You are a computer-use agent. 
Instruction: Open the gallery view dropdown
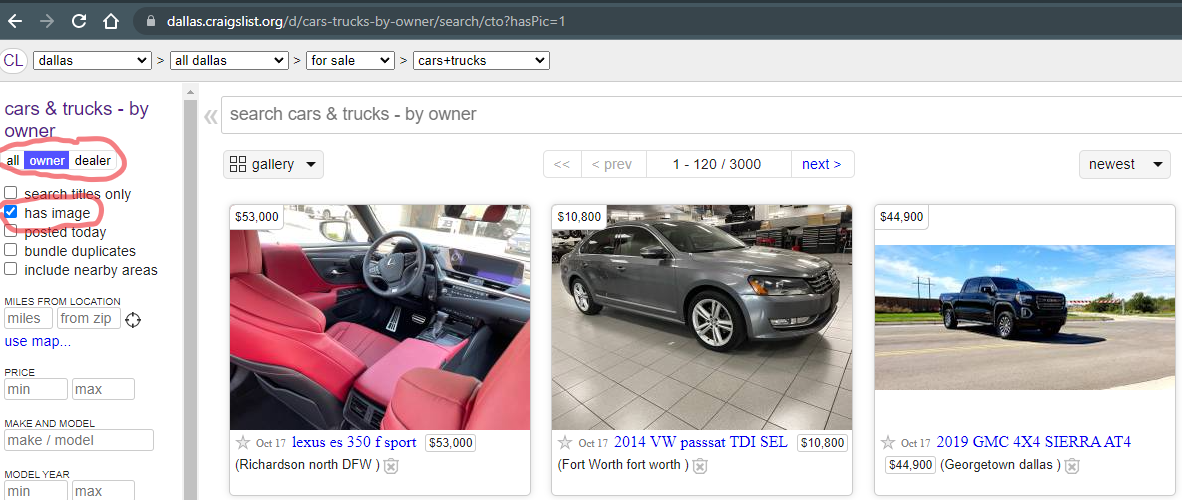click(x=273, y=164)
